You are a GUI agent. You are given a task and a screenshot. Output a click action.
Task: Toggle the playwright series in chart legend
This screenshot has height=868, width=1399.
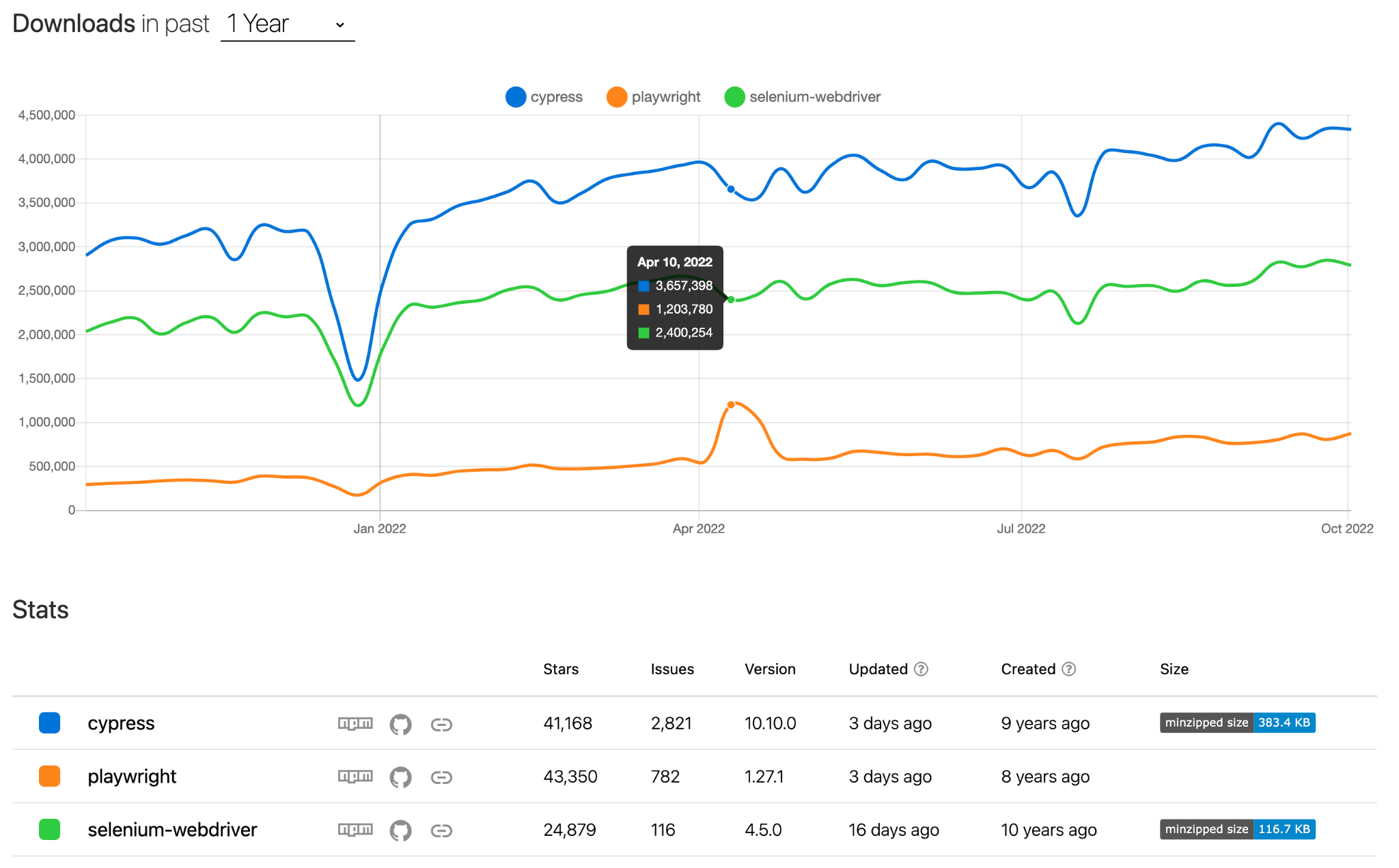[x=654, y=97]
